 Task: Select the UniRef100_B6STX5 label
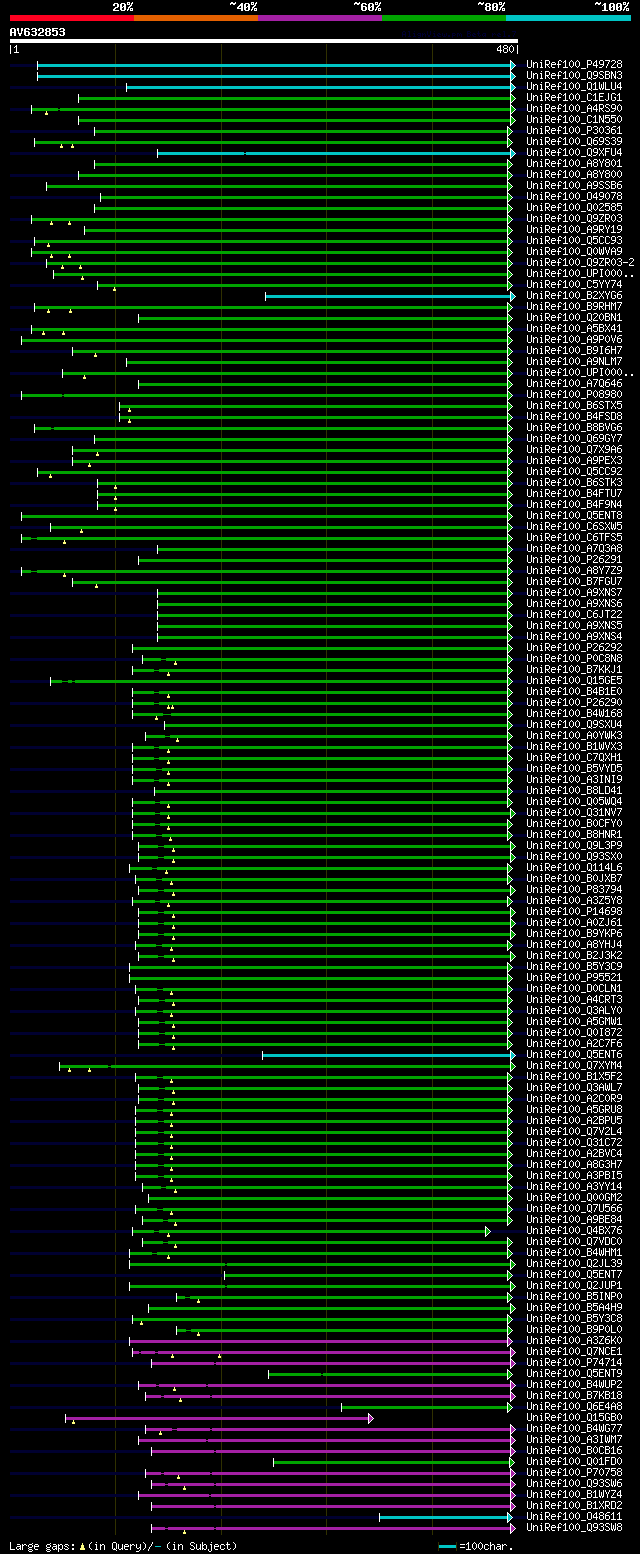[x=574, y=406]
